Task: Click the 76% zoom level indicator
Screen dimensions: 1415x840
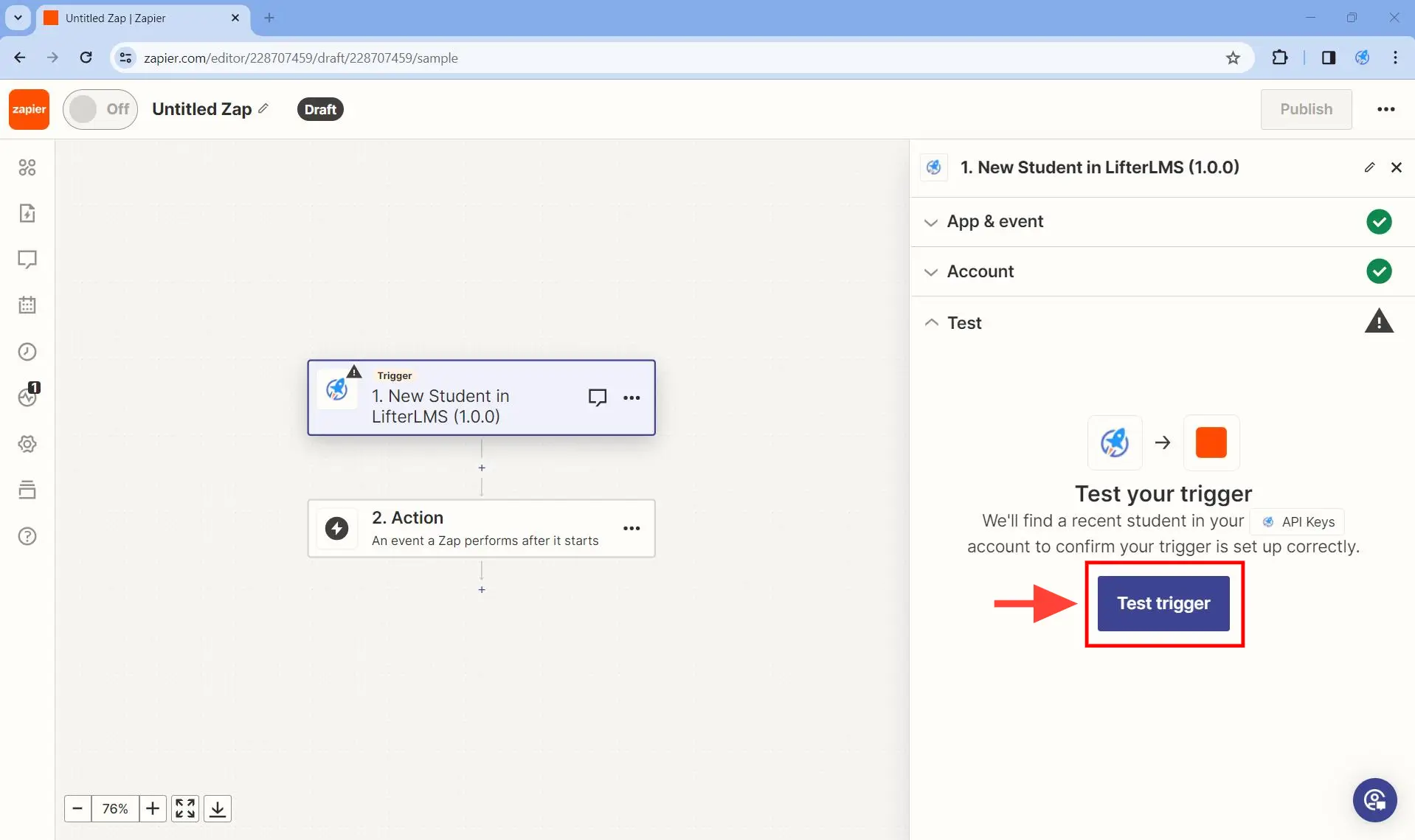Action: (115, 808)
